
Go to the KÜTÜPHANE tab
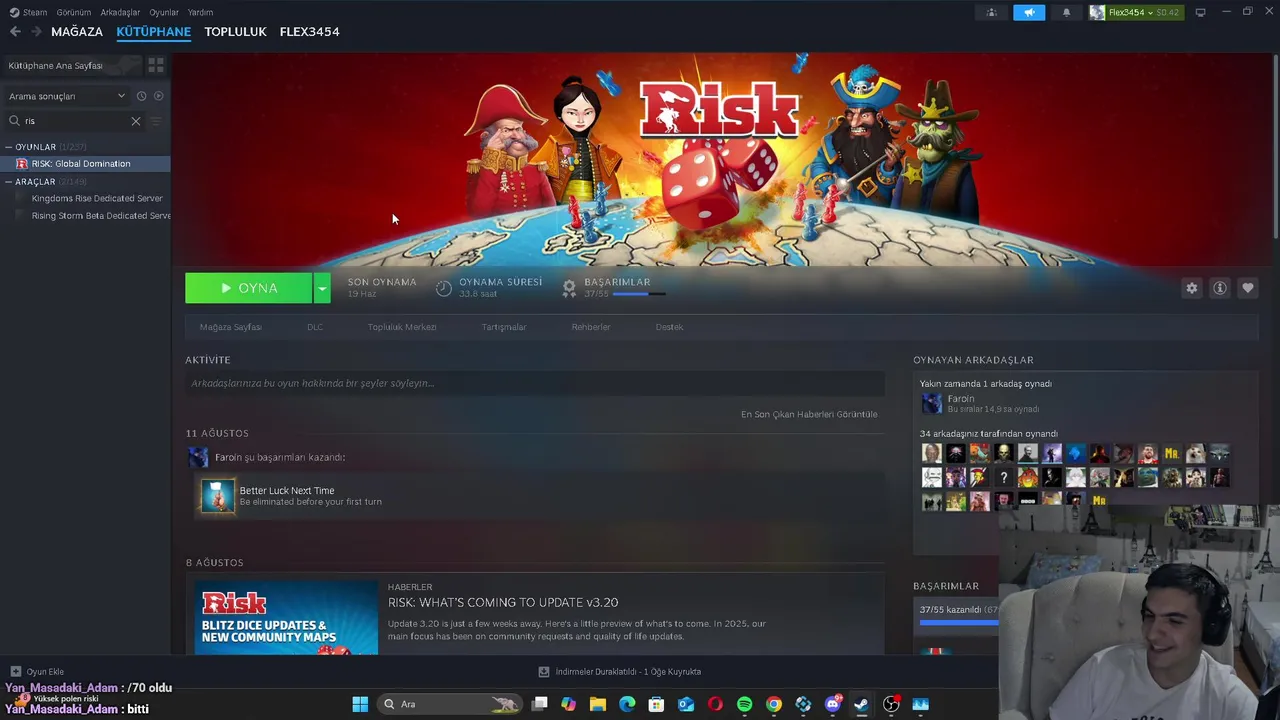(x=153, y=32)
